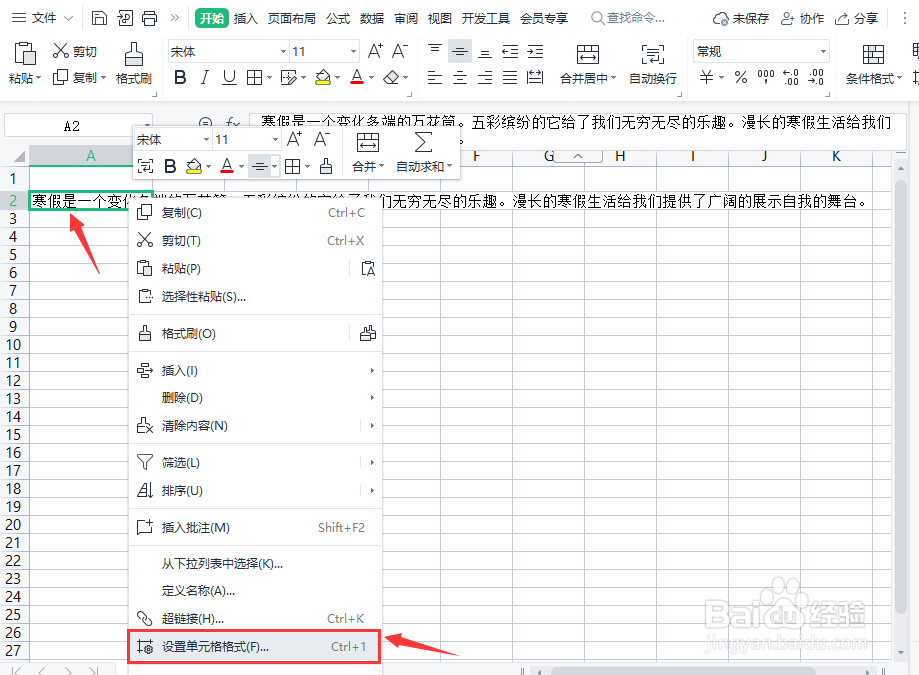Click the 协作 collaboration button
Image resolution: width=919 pixels, height=675 pixels.
pyautogui.click(x=808, y=17)
